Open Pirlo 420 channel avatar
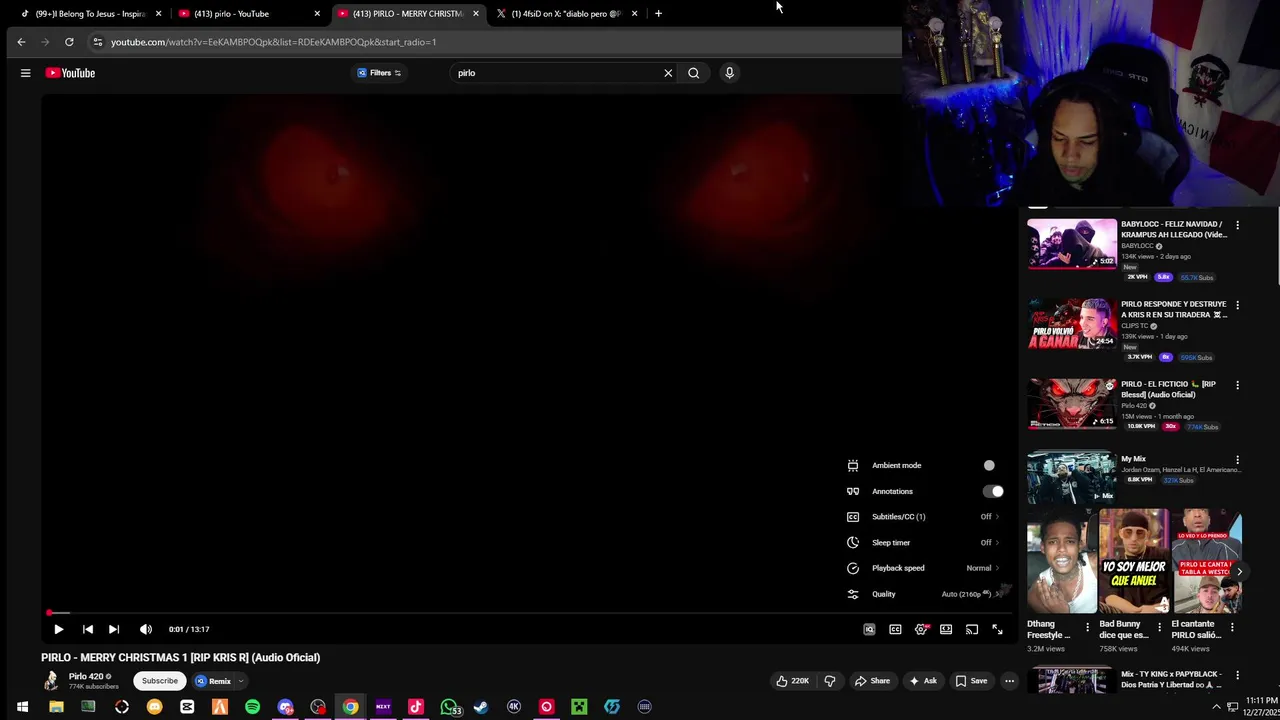This screenshot has height=720, width=1280. [50, 681]
